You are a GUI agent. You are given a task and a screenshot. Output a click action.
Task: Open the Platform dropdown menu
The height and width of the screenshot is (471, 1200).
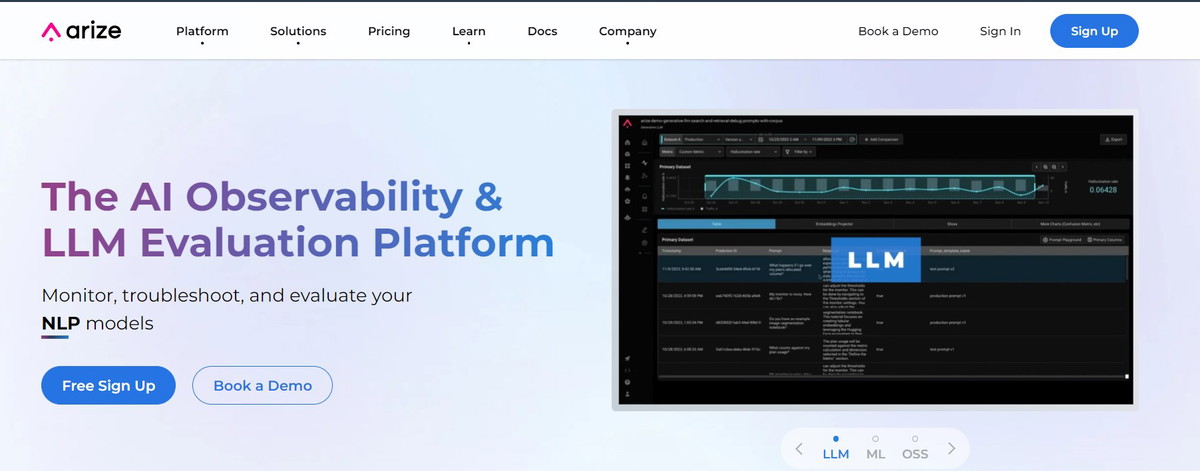tap(202, 31)
